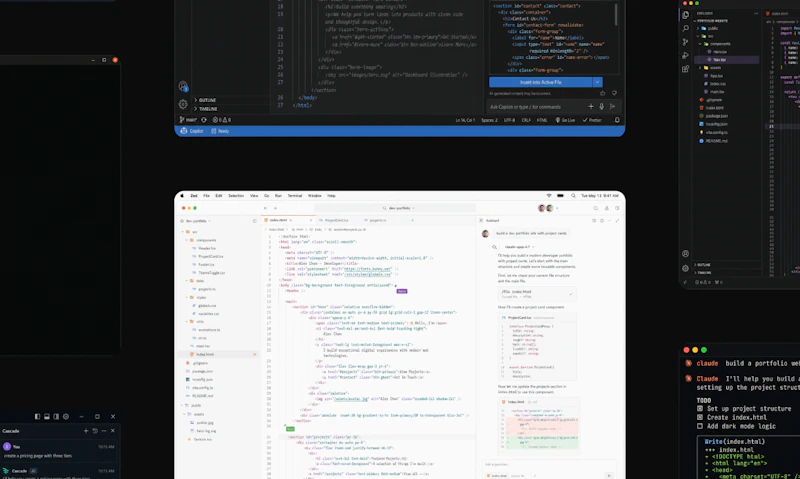Open notifications bell in top VS Code status bar
Viewport: 800px width, 479px height.
[617, 120]
